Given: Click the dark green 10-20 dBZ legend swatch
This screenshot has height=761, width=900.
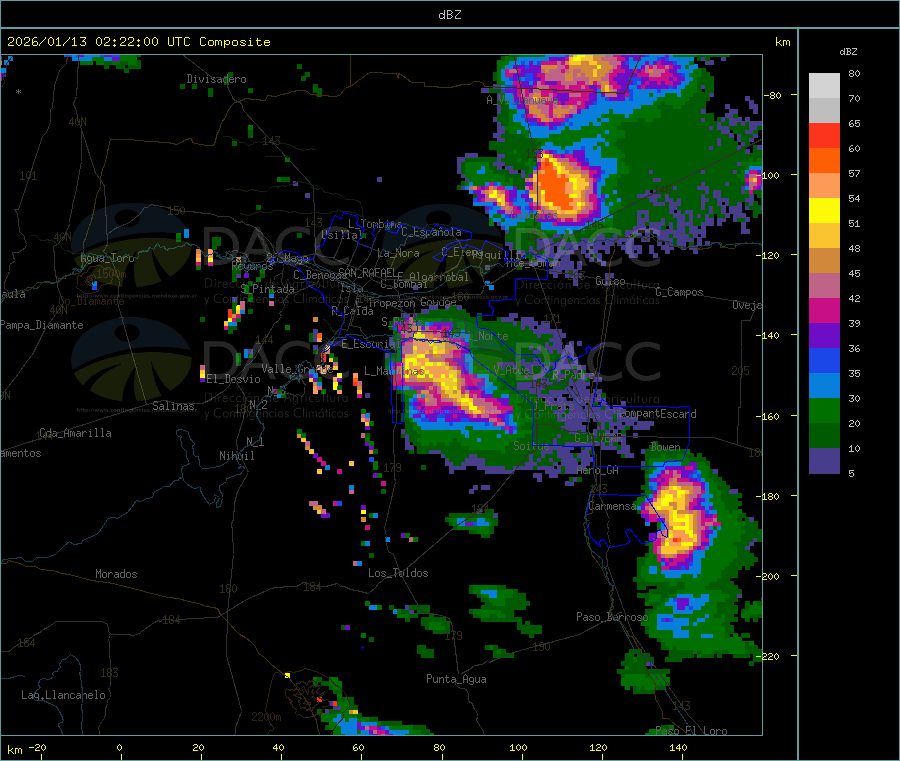Looking at the screenshot, I should 824,436.
